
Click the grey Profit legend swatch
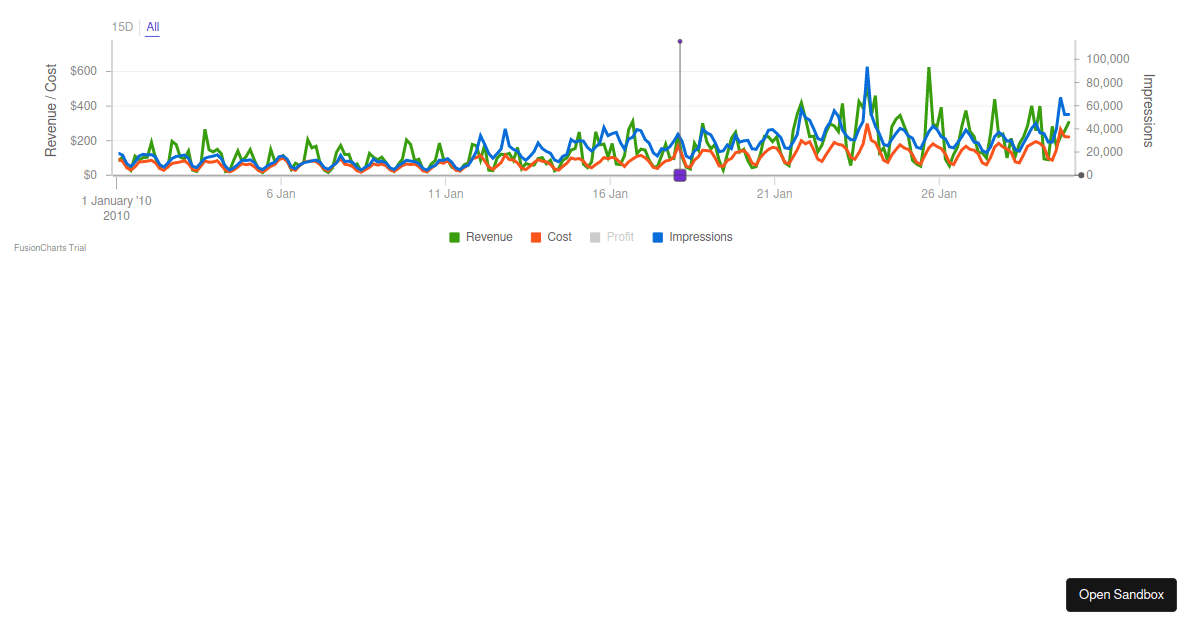point(595,238)
